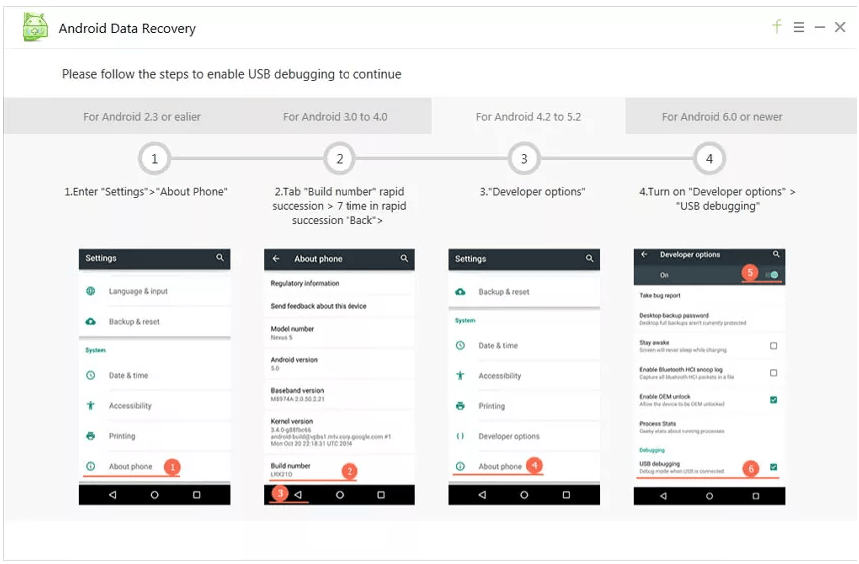Image resolution: width=859 pixels, height=564 pixels.
Task: Click back arrow in About phone header
Action: point(276,258)
